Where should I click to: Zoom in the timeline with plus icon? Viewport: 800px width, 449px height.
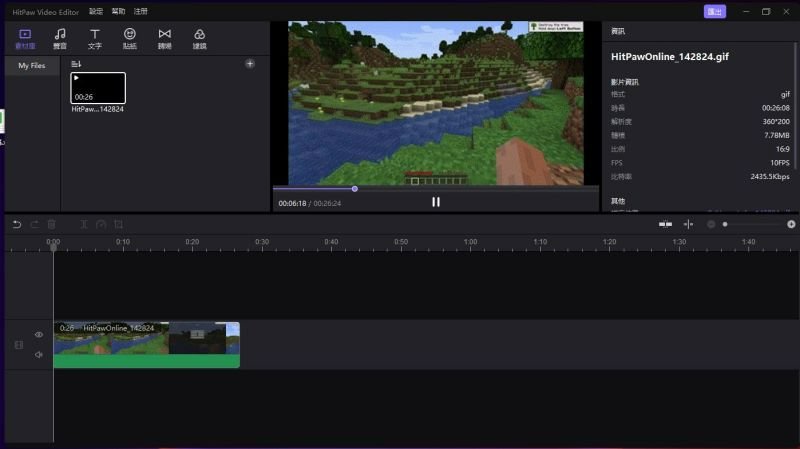click(x=791, y=224)
